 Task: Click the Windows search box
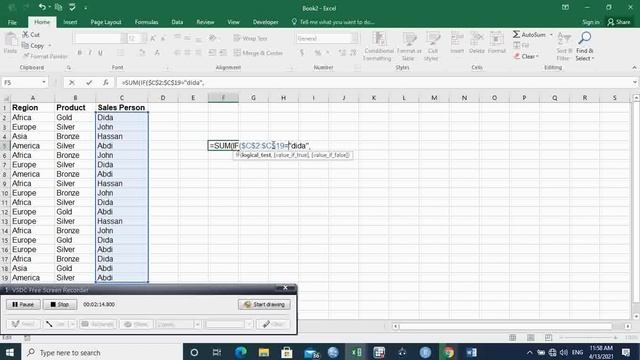[x=101, y=352]
